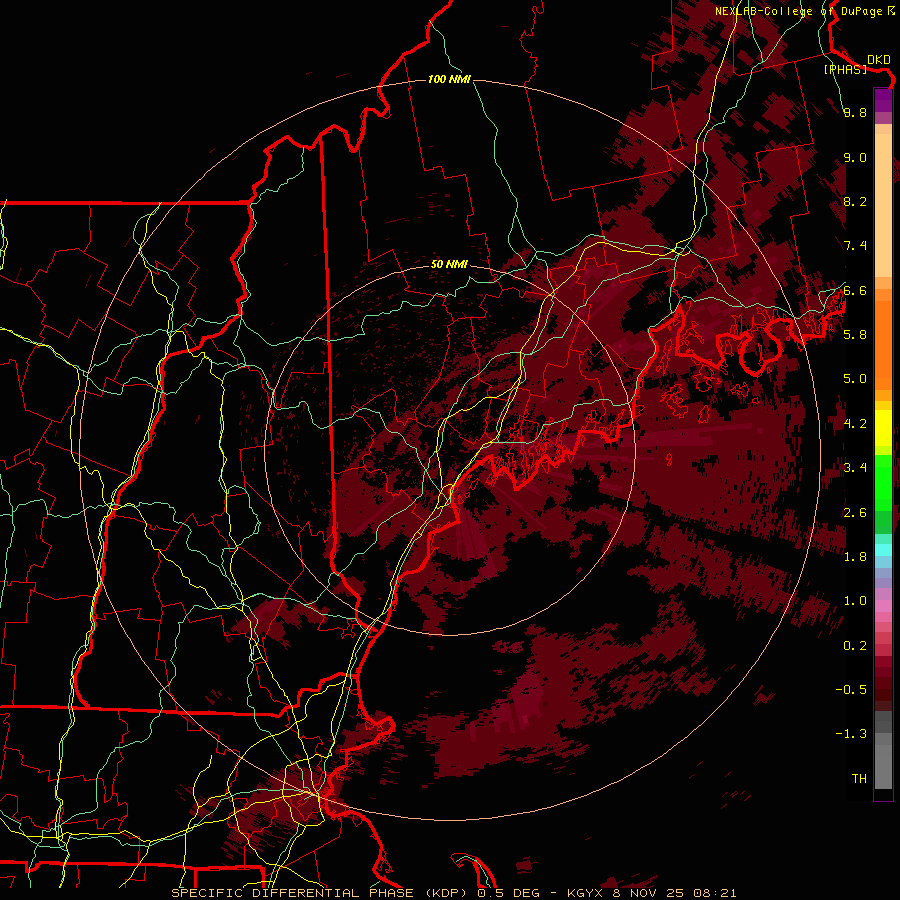Pick the bright green segment of the color bar
The width and height of the screenshot is (900, 900).
[x=883, y=482]
